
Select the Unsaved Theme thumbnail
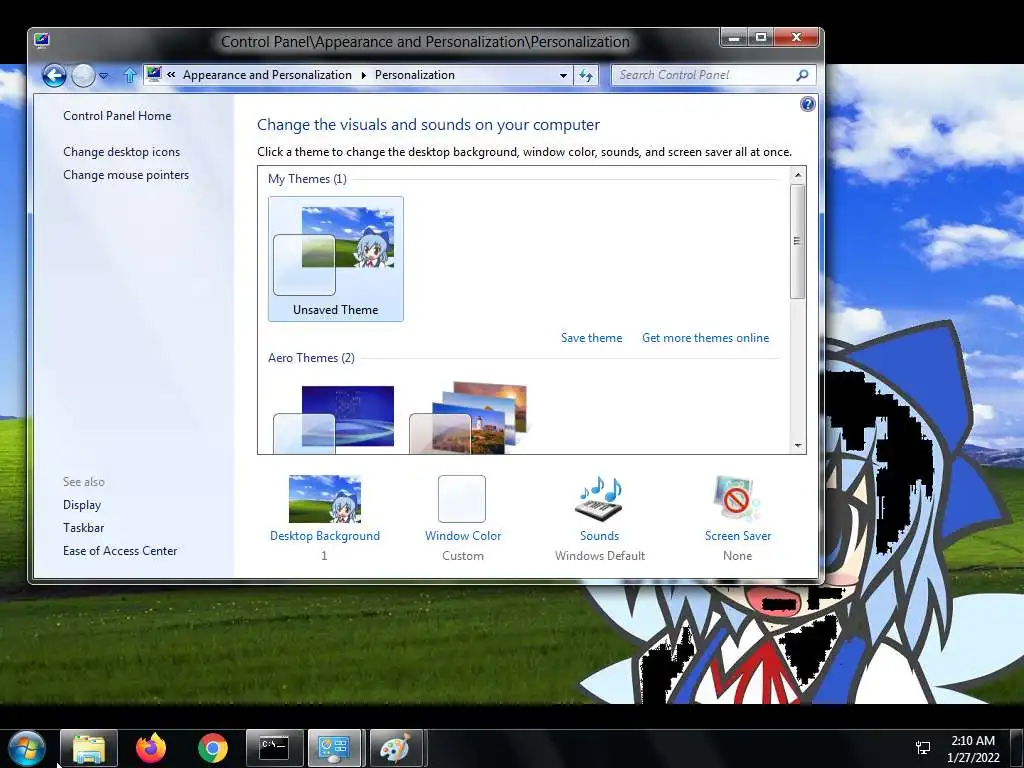336,259
